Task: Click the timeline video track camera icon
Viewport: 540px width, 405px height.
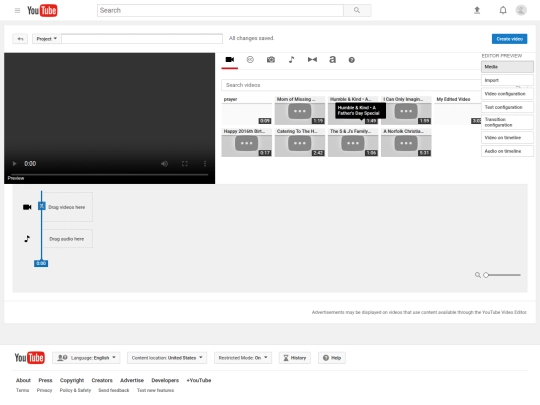Action: [27, 207]
